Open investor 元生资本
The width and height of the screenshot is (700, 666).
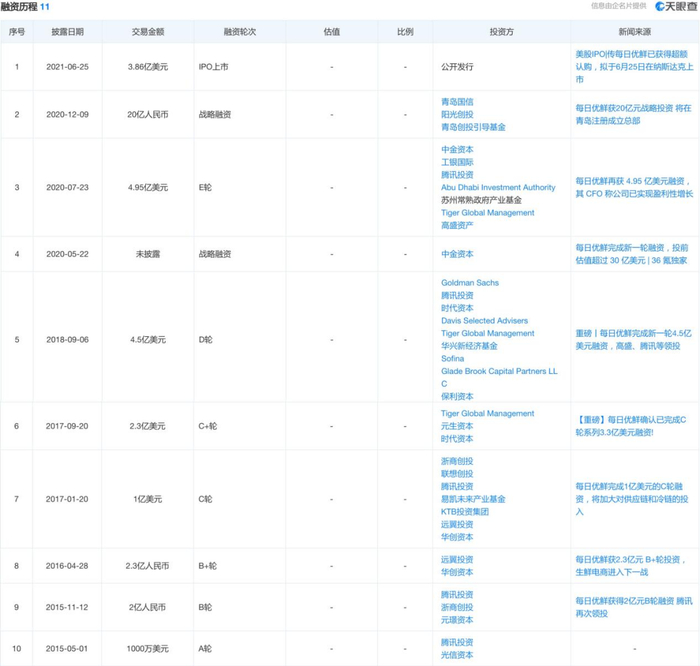pos(457,426)
